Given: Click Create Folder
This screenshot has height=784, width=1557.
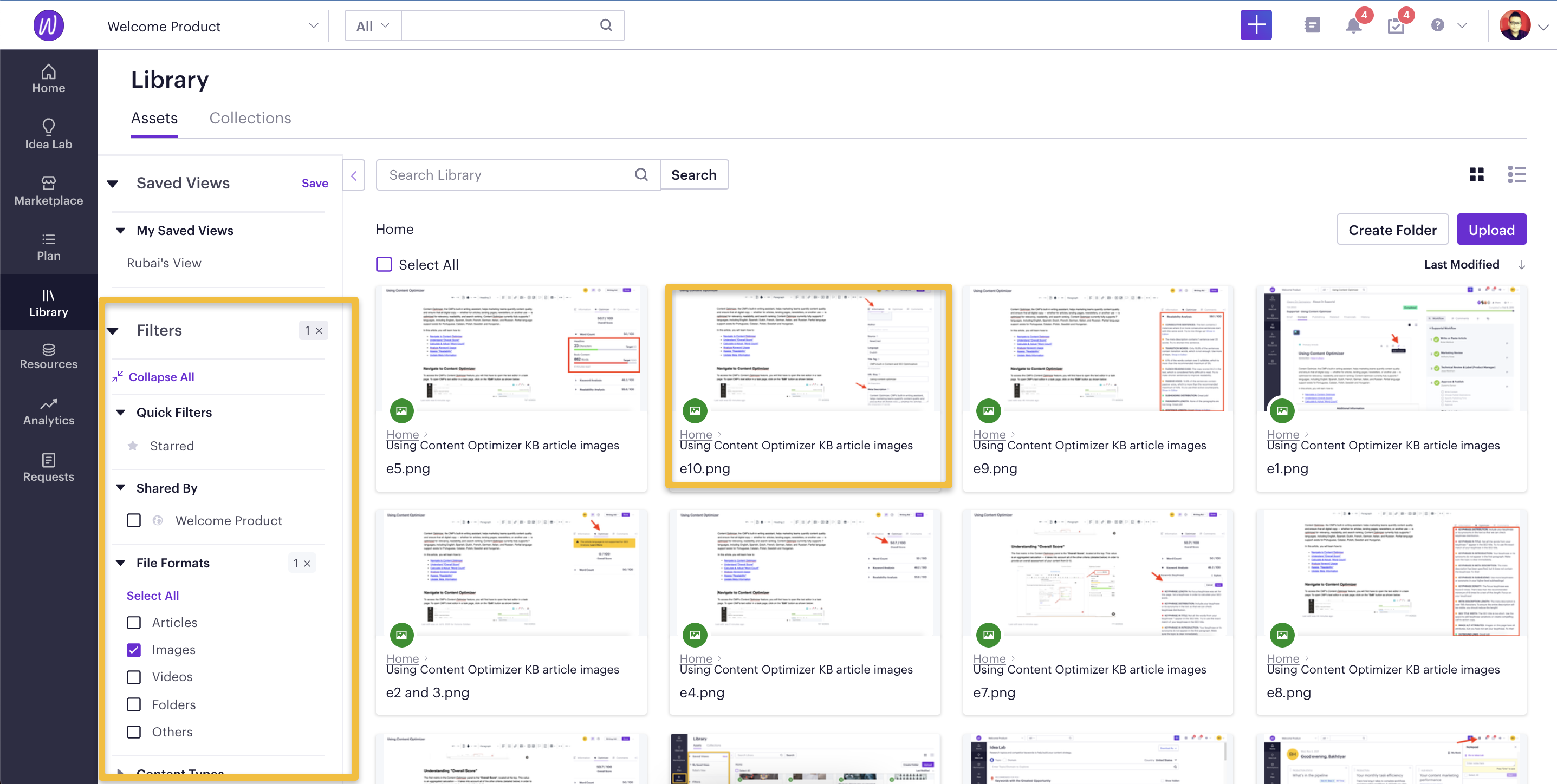Looking at the screenshot, I should tap(1392, 230).
